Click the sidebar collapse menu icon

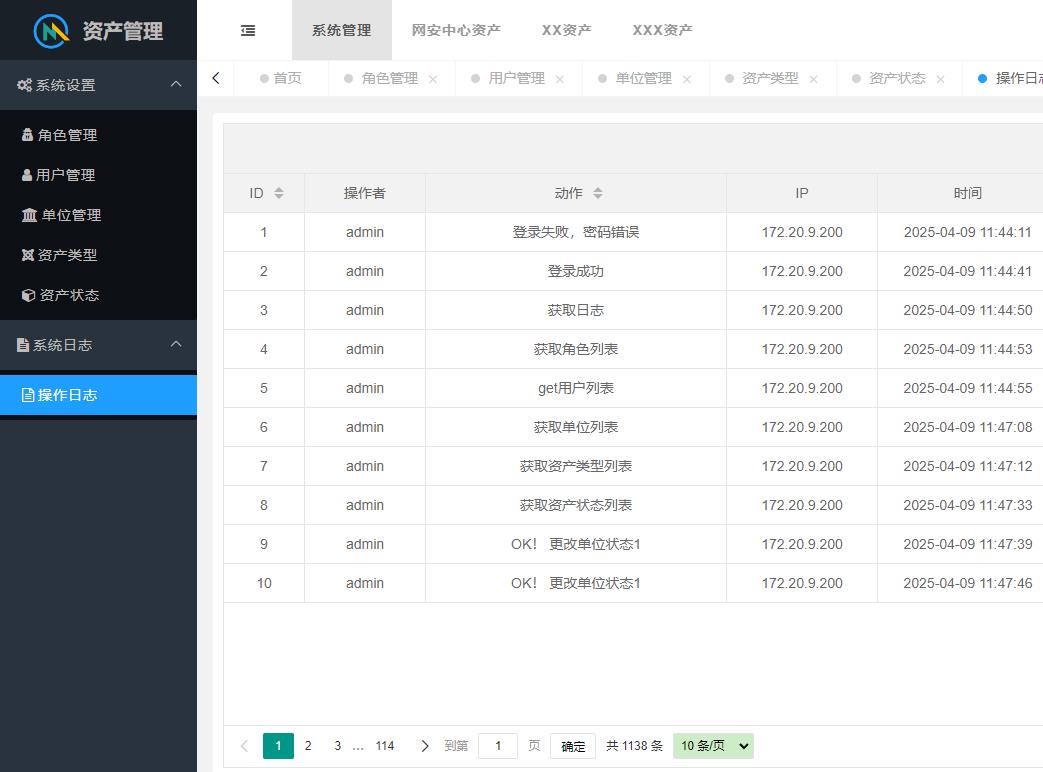point(248,31)
